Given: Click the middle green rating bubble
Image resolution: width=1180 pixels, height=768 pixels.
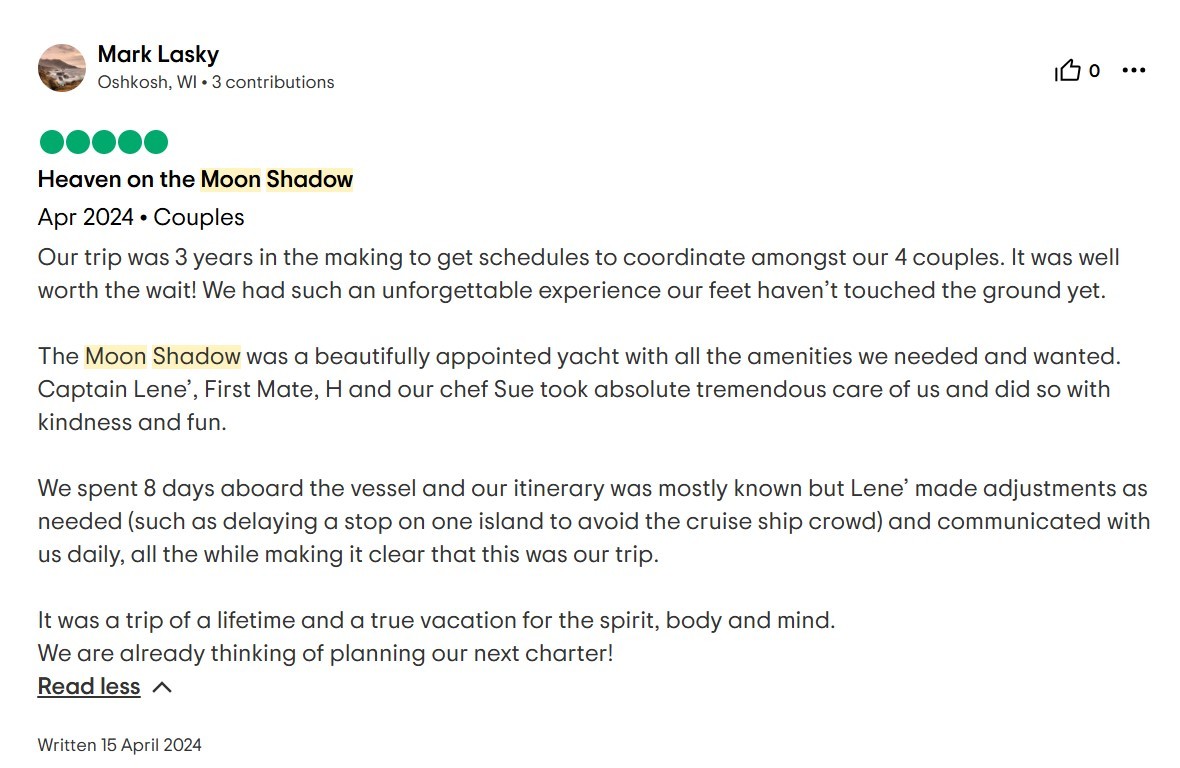Looking at the screenshot, I should [x=104, y=142].
